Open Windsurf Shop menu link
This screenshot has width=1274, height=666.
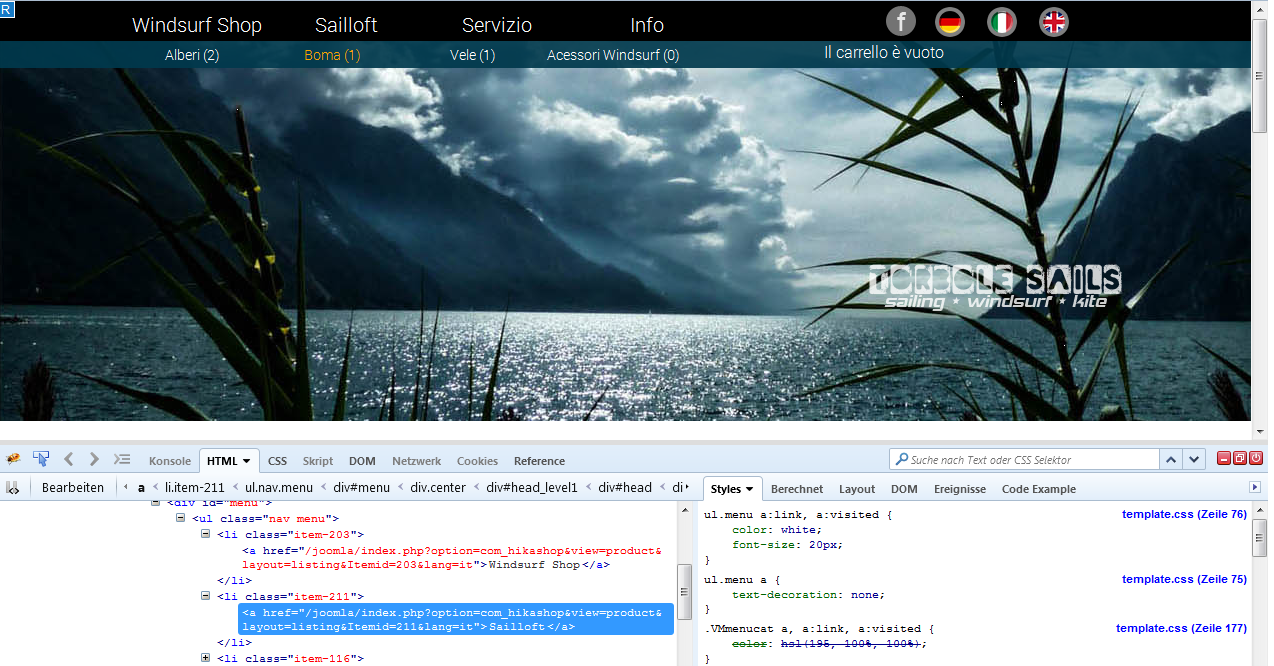197,25
